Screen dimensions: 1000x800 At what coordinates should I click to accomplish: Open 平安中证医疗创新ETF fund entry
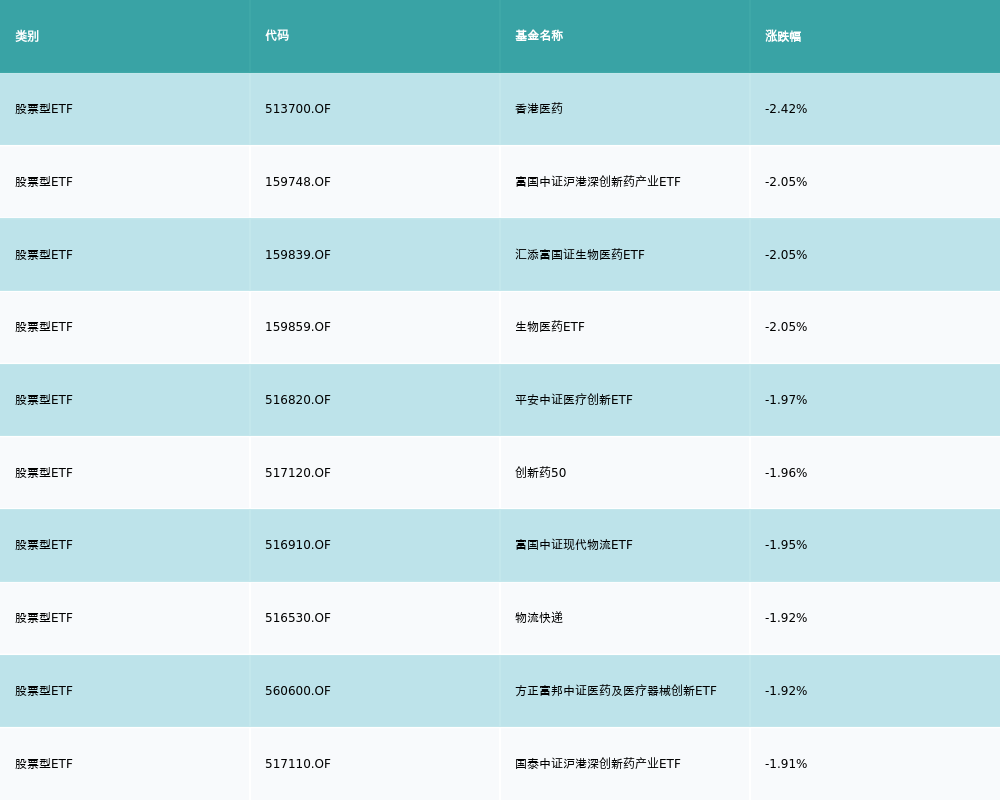pos(574,400)
